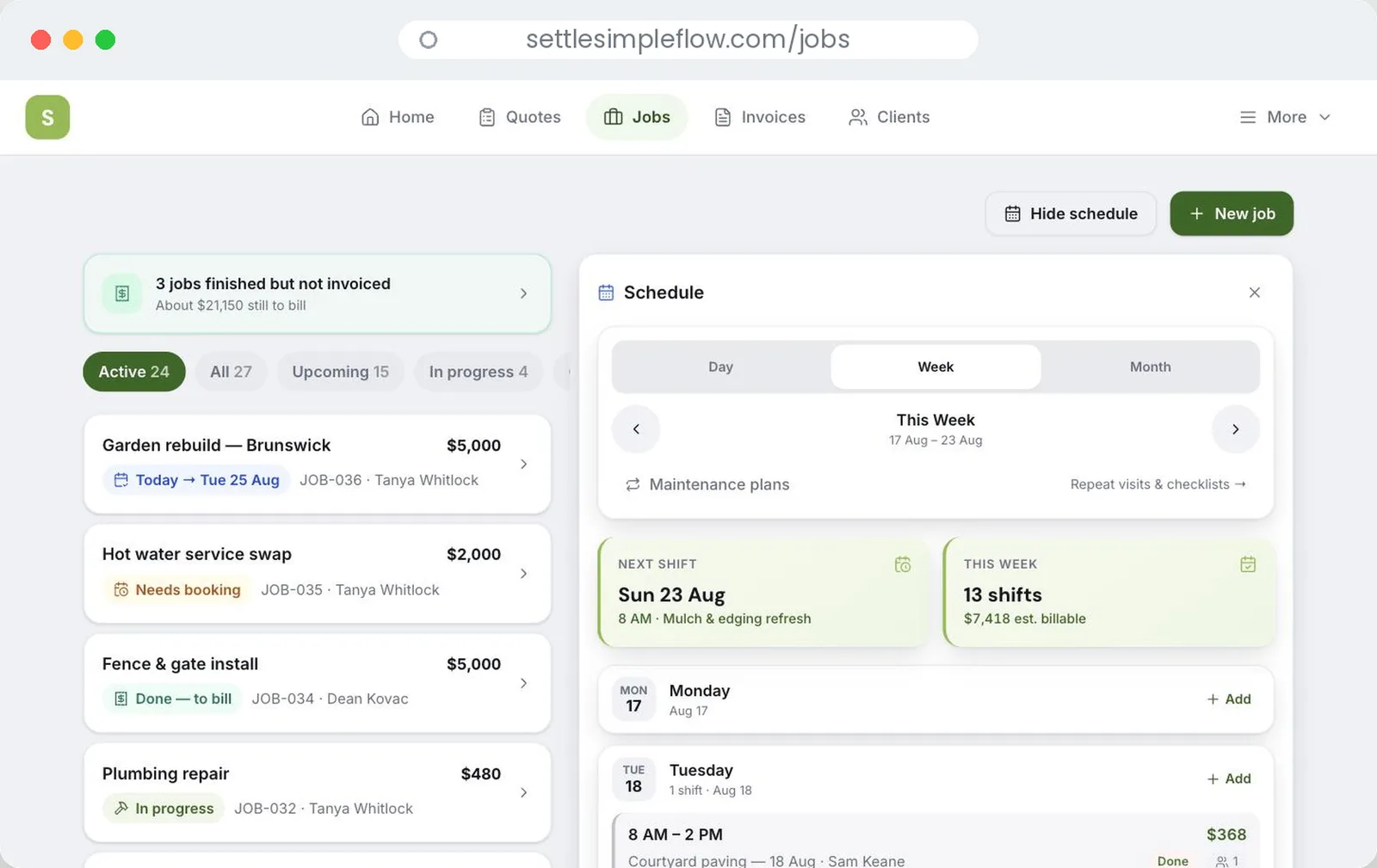Add a shift on Tuesday Aug 18
1377x868 pixels.
tap(1229, 779)
